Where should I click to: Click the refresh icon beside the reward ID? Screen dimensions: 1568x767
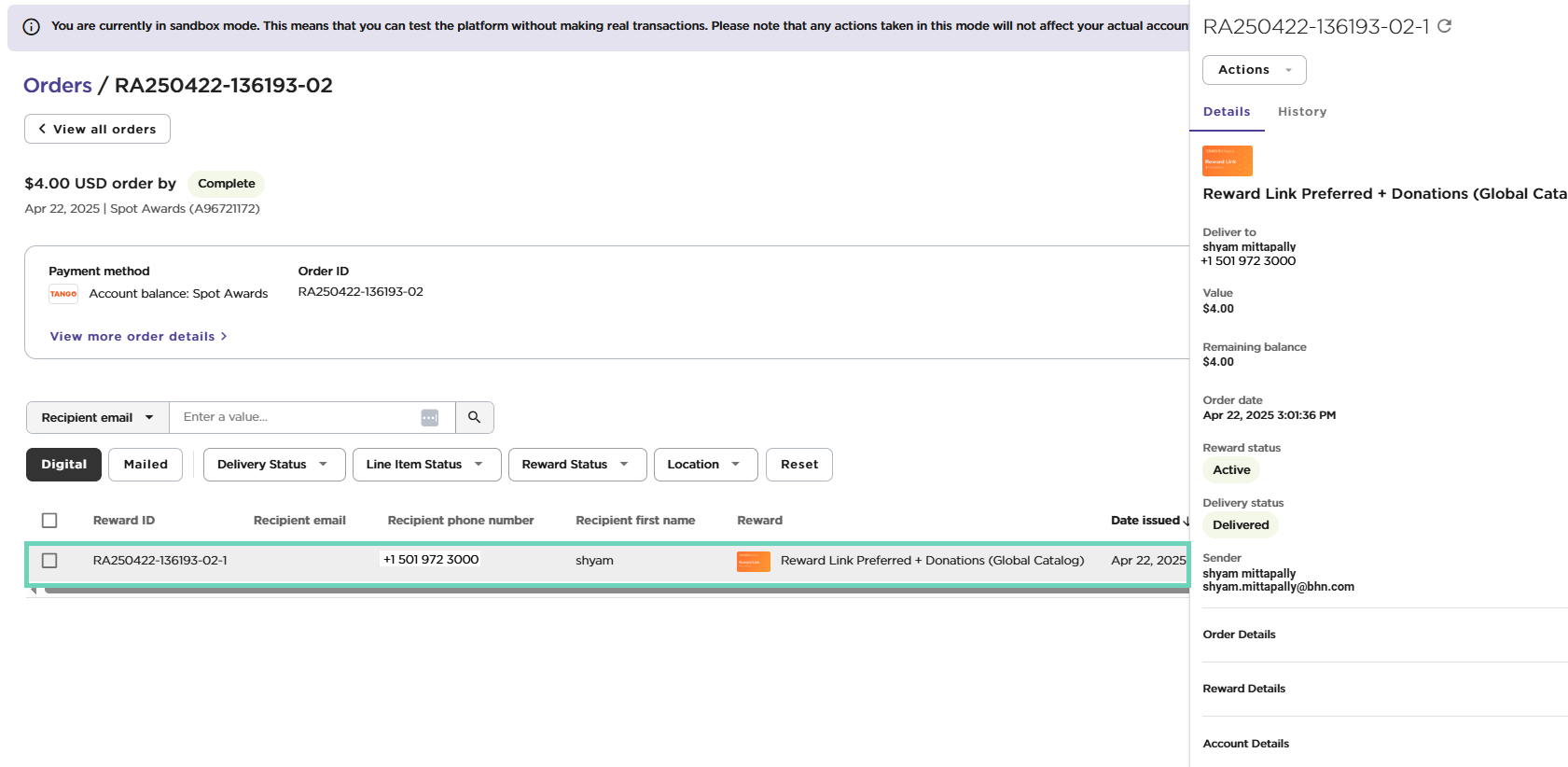point(1444,26)
